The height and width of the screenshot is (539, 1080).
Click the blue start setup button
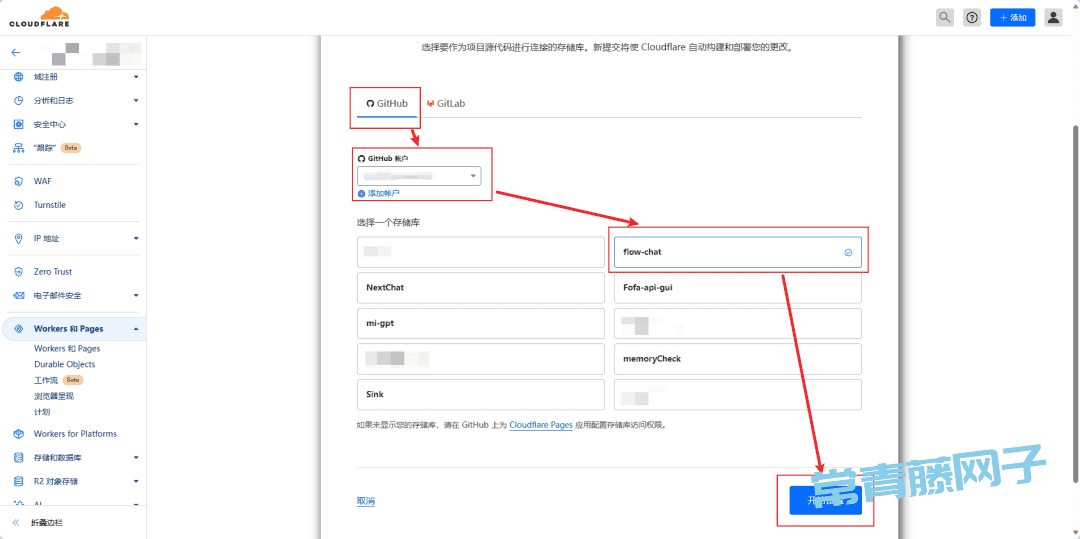825,500
